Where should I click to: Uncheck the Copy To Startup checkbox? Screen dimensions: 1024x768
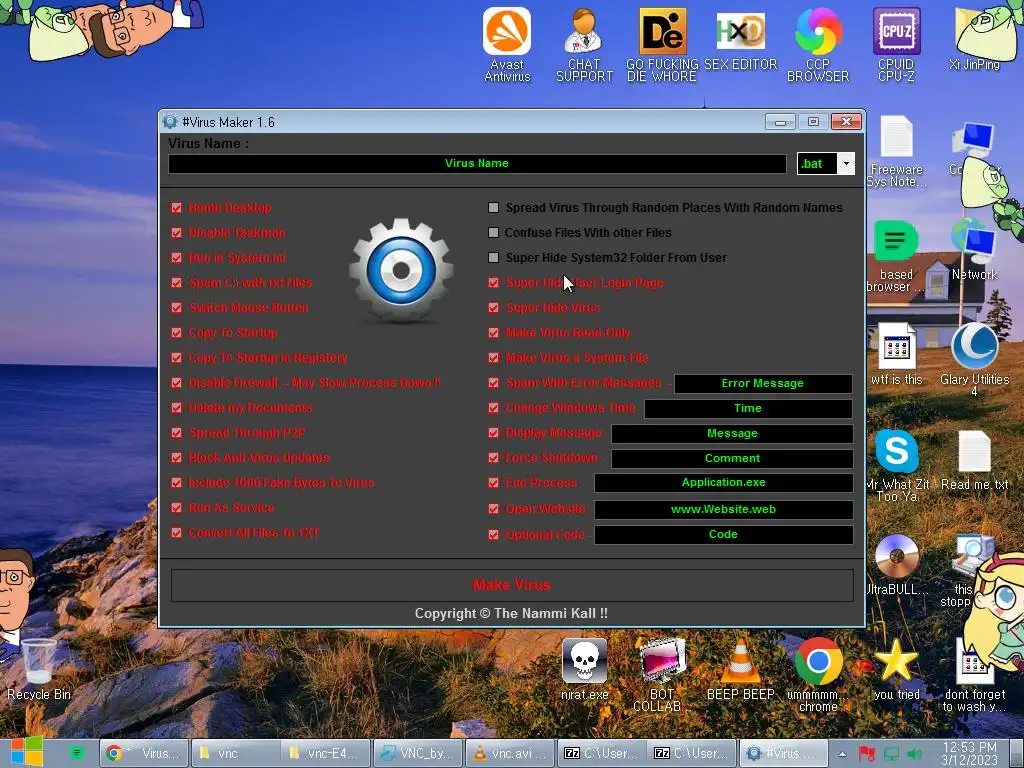[176, 332]
